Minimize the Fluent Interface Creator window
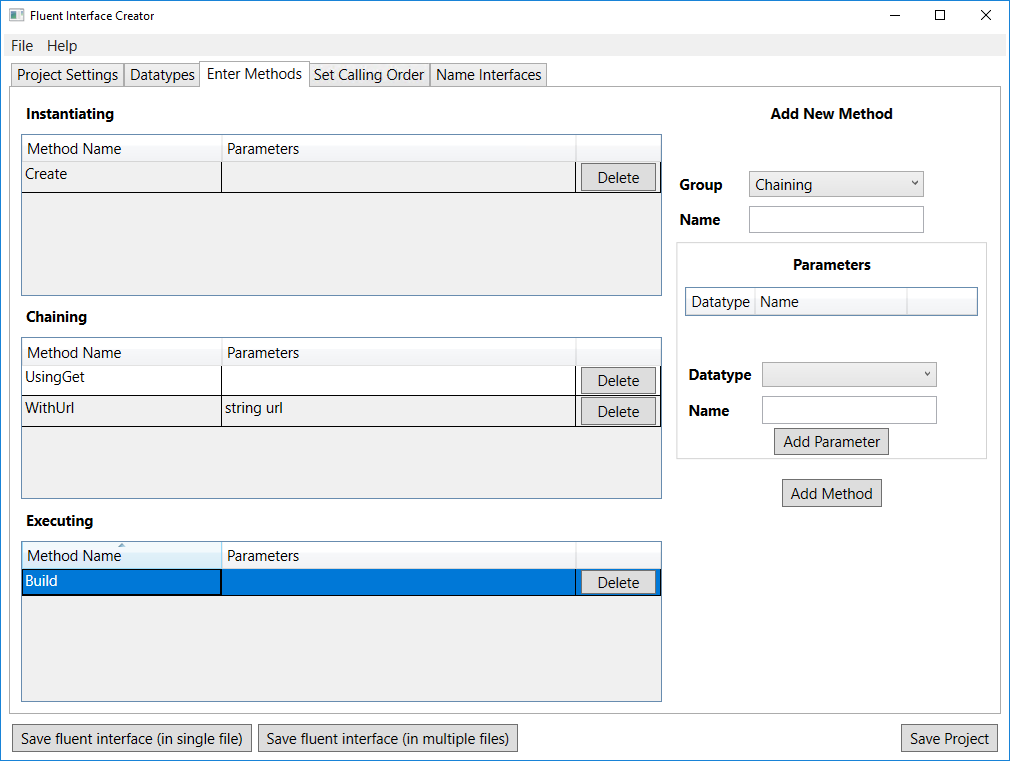This screenshot has width=1010, height=761. pos(895,15)
